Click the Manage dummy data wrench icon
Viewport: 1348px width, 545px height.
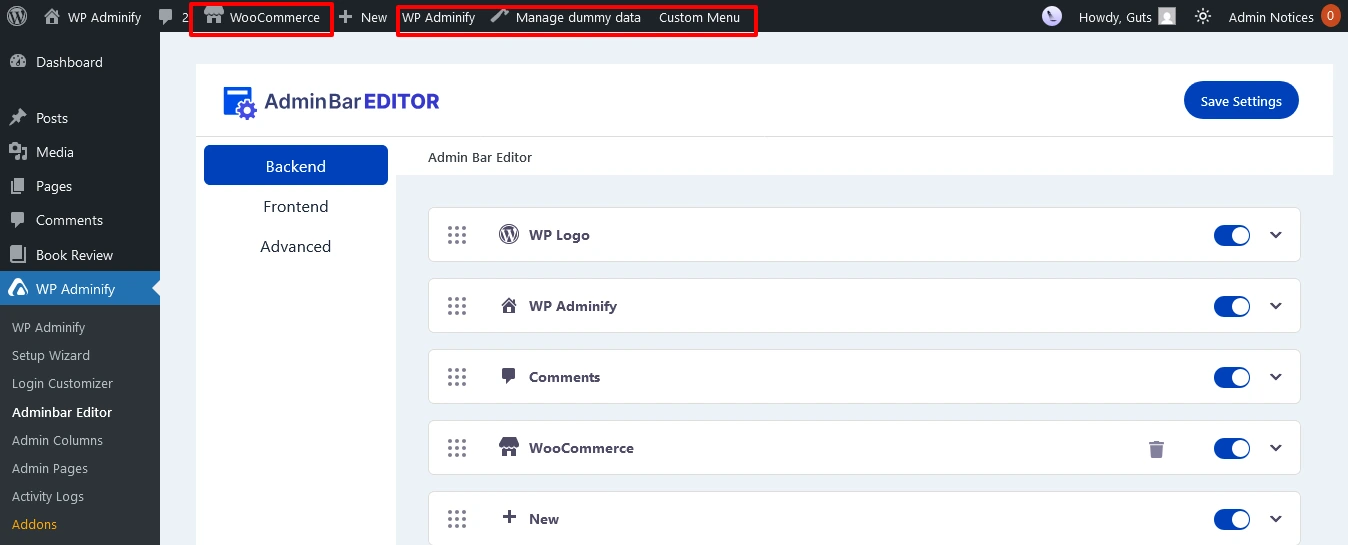499,17
